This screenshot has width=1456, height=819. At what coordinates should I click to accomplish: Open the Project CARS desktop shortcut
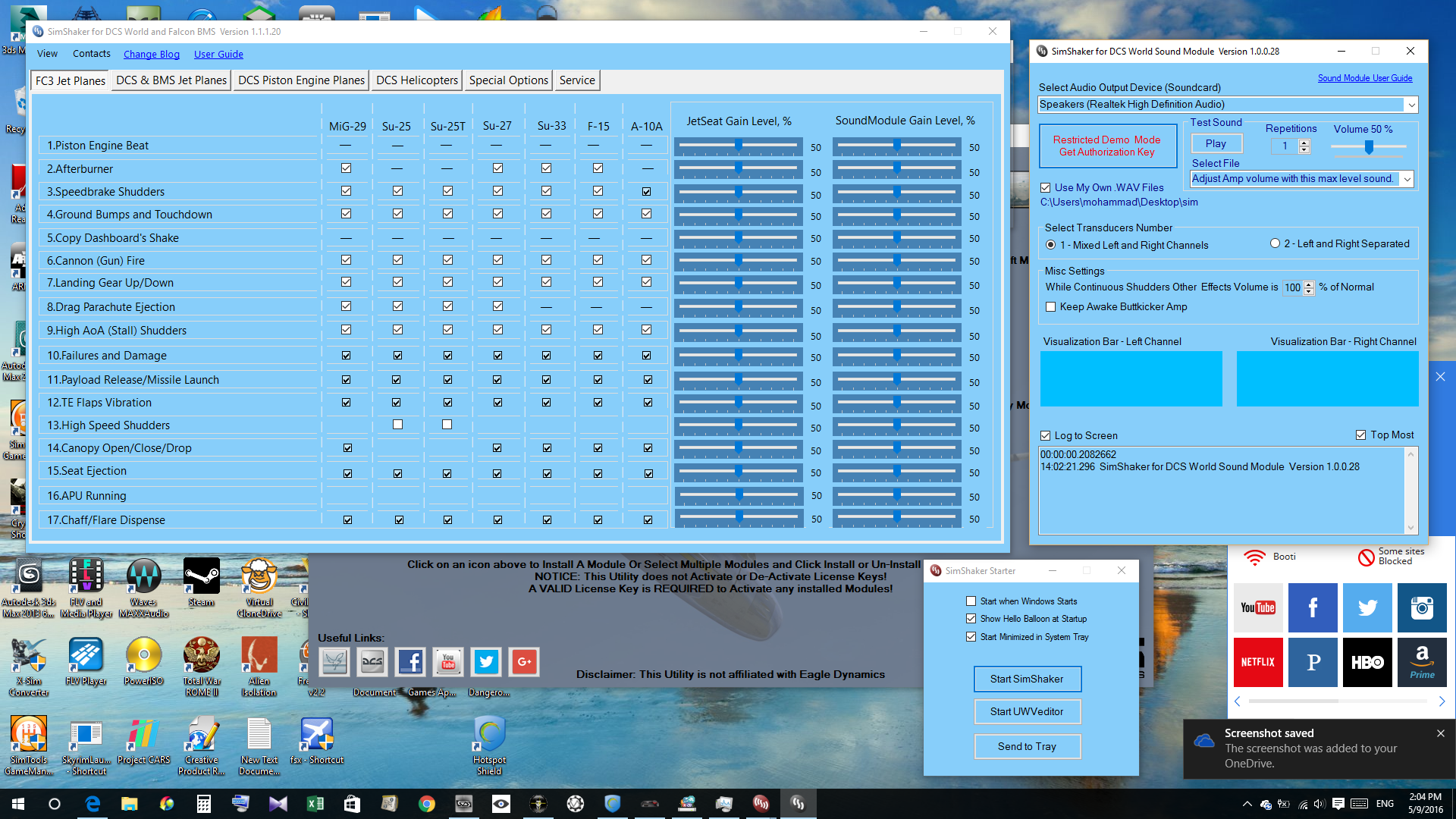point(143,740)
